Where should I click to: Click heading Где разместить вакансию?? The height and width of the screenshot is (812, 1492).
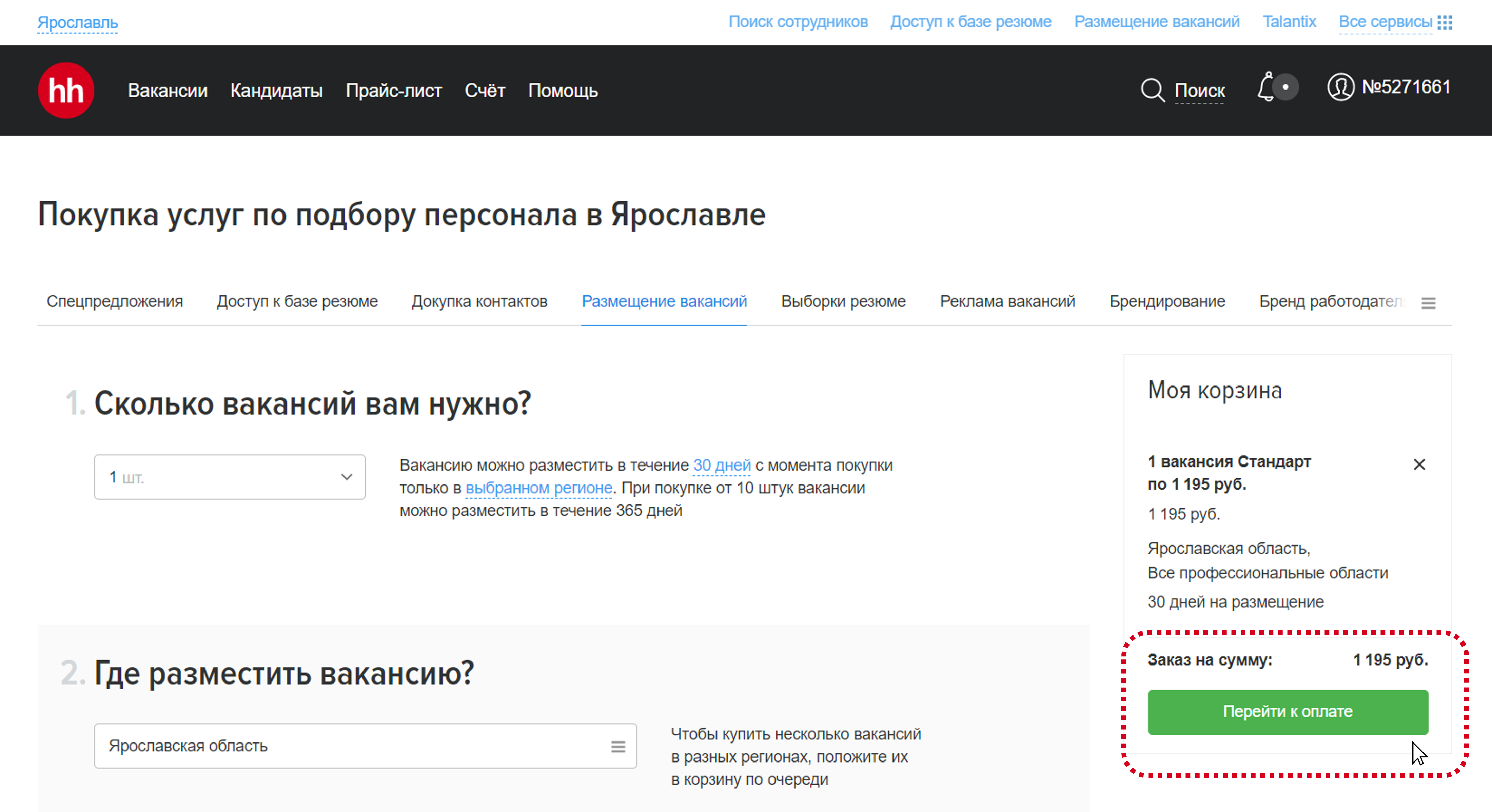point(284,674)
